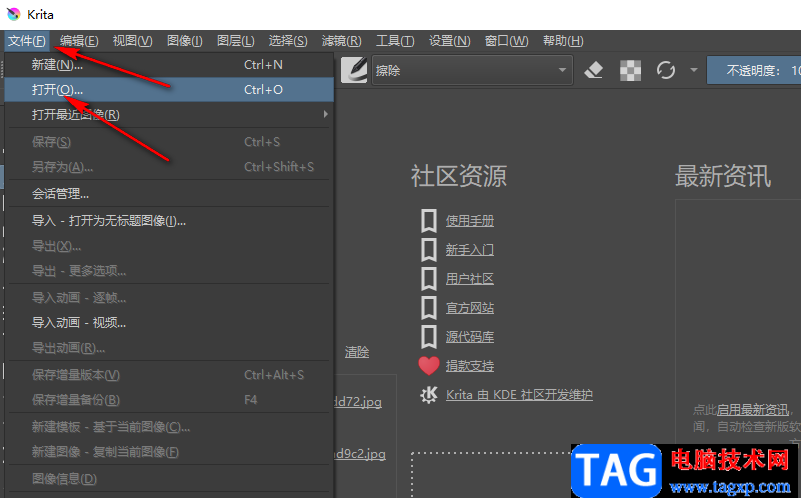Open the 设置(N) menu
801x498 pixels.
(450, 41)
